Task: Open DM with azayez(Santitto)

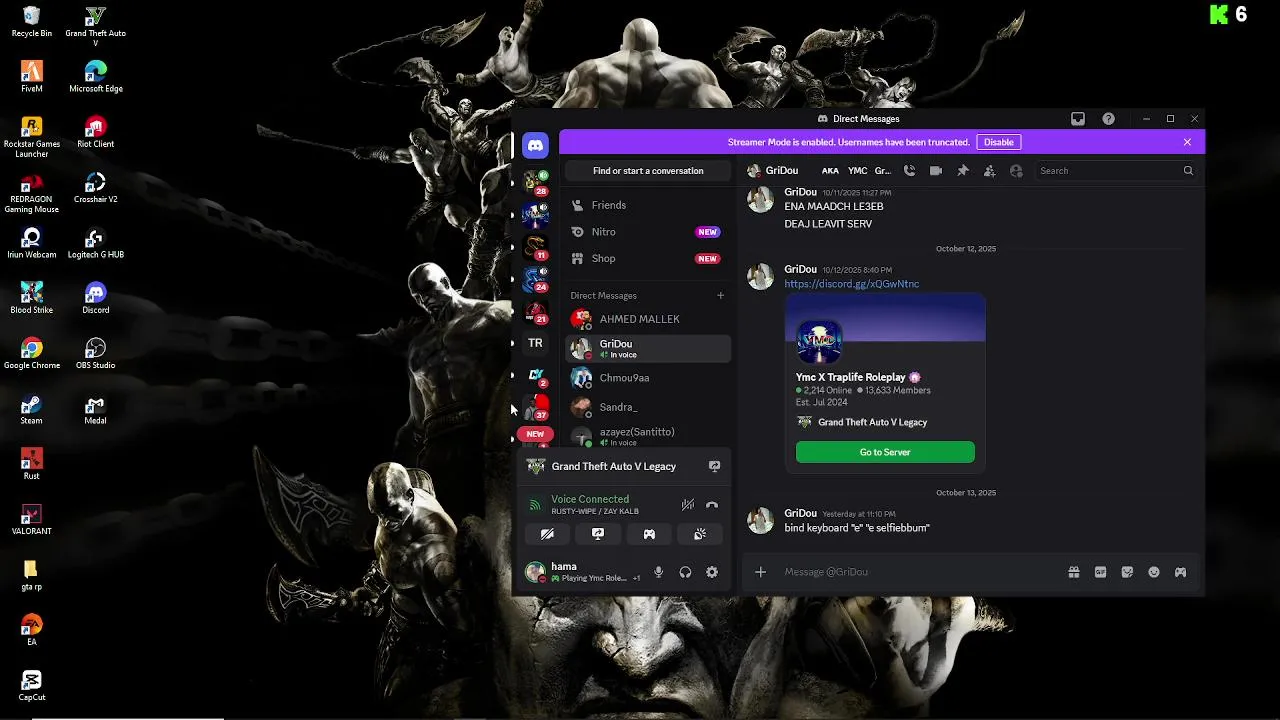Action: point(648,436)
